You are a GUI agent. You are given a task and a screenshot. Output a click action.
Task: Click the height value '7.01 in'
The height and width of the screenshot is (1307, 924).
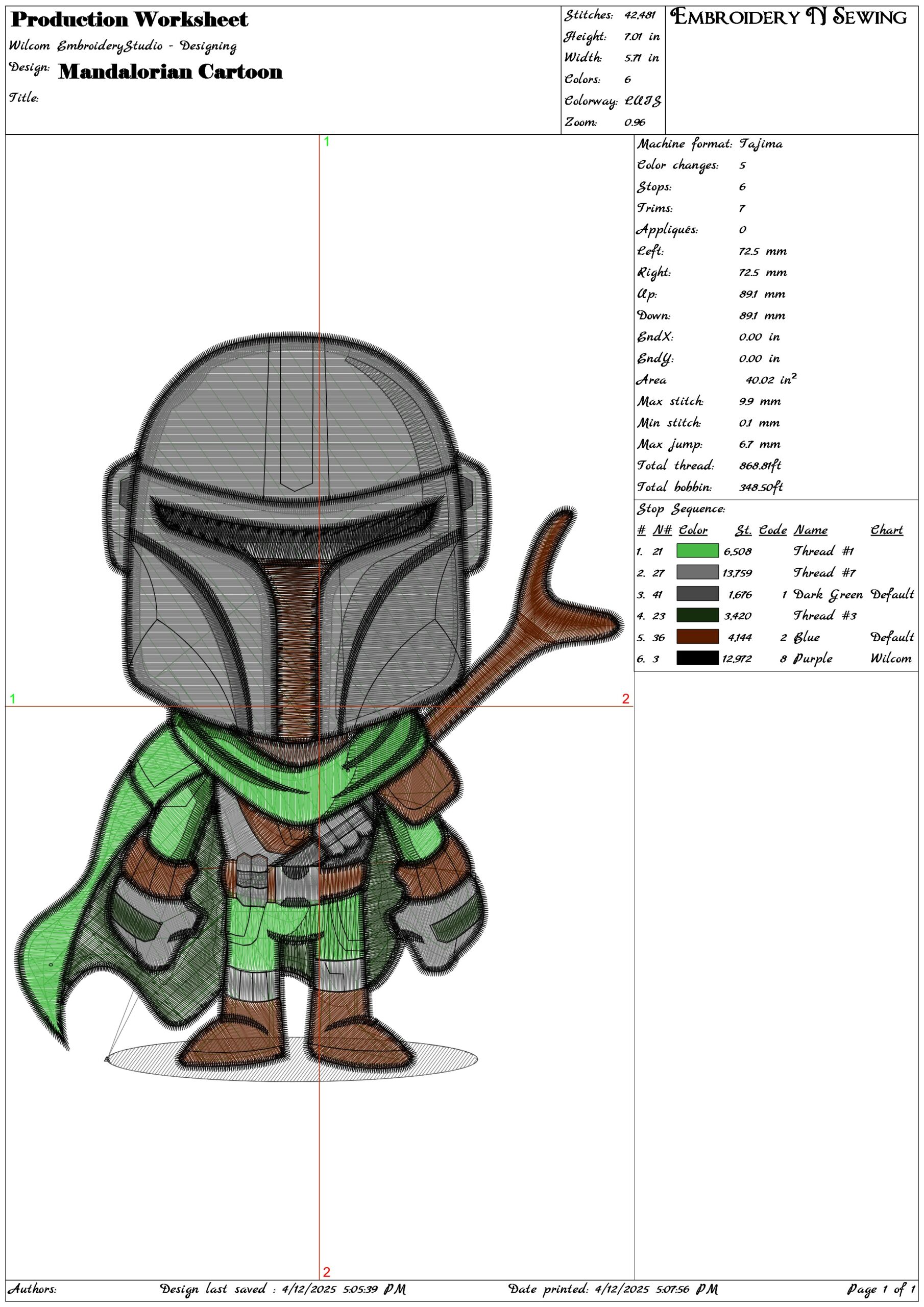642,36
